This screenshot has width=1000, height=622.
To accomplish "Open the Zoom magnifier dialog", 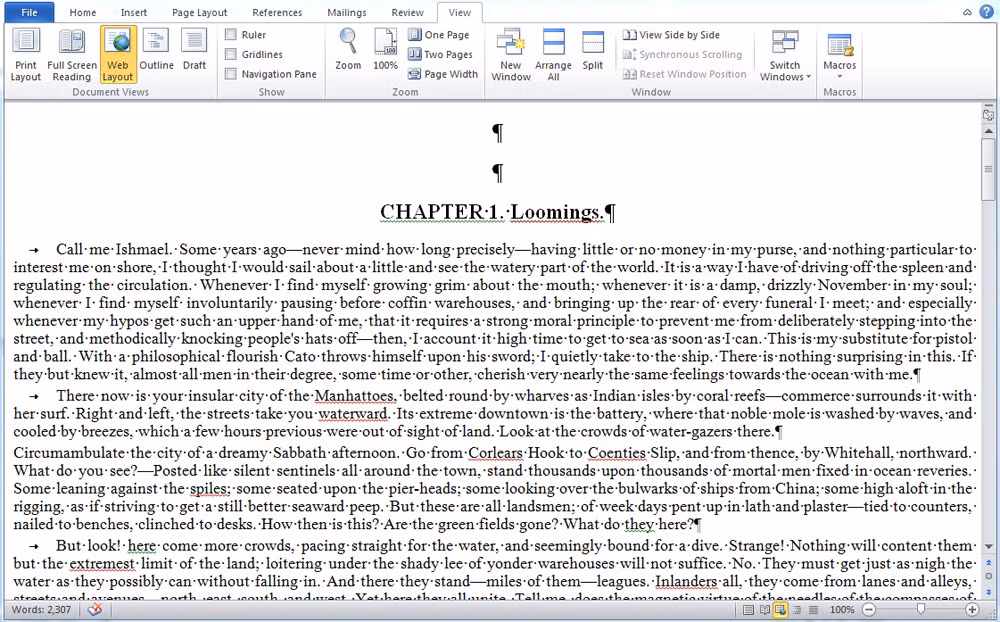I will tap(348, 50).
